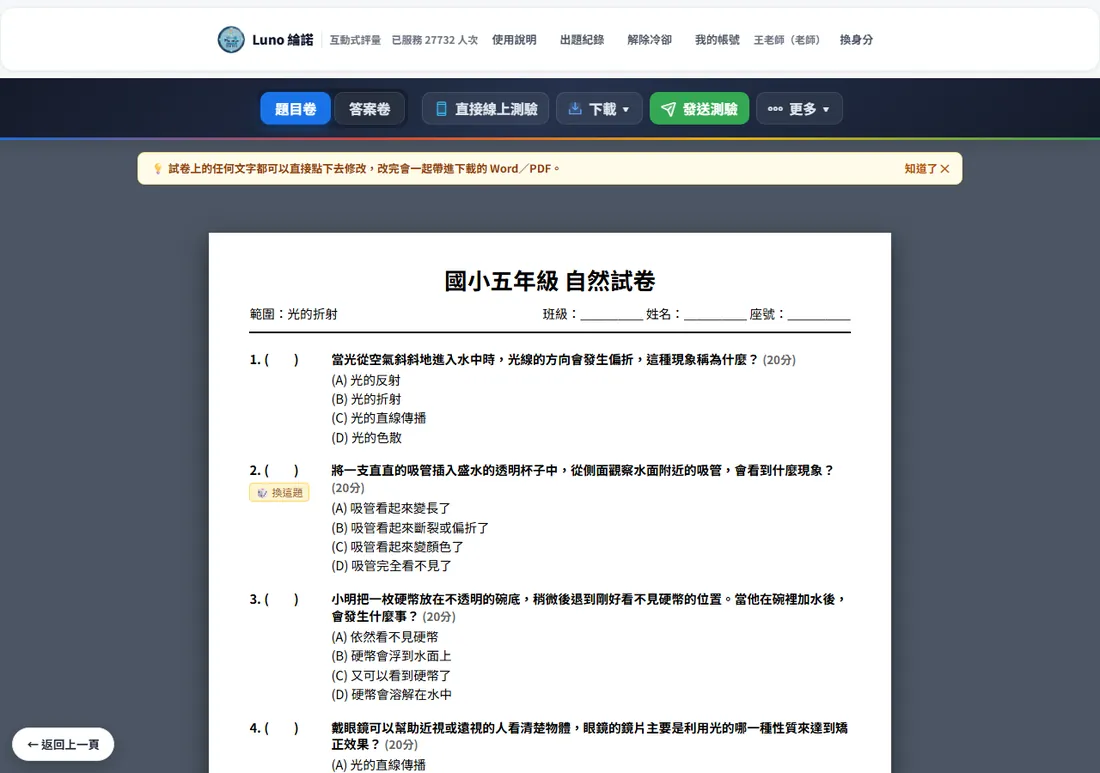Go to 我的帳號
Viewport: 1100px width, 773px height.
(717, 40)
